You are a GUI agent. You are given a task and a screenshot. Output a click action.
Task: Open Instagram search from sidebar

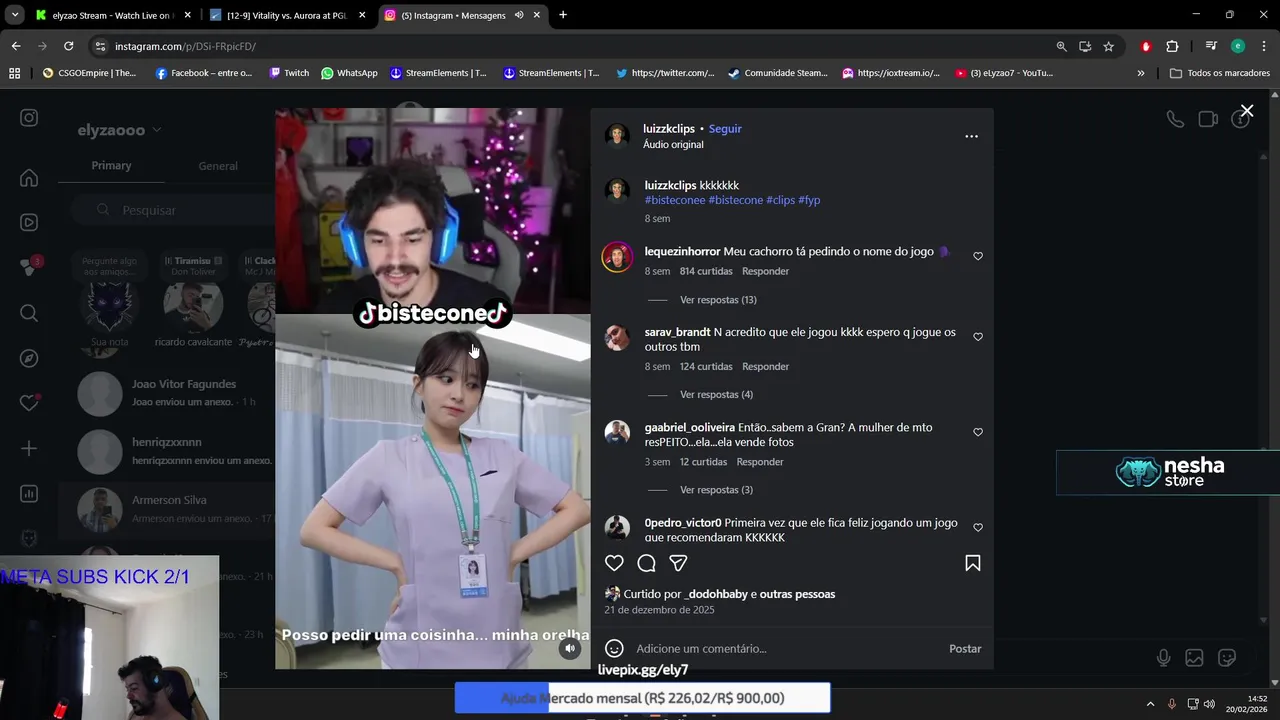click(x=29, y=313)
